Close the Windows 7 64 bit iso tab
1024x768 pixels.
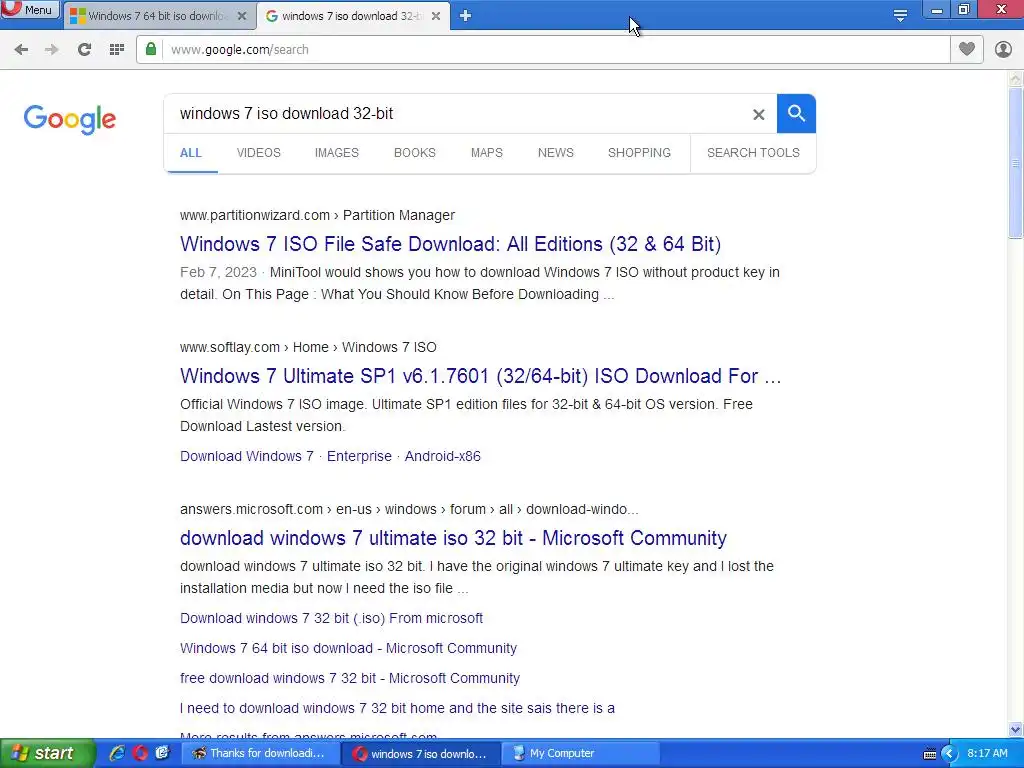(242, 16)
